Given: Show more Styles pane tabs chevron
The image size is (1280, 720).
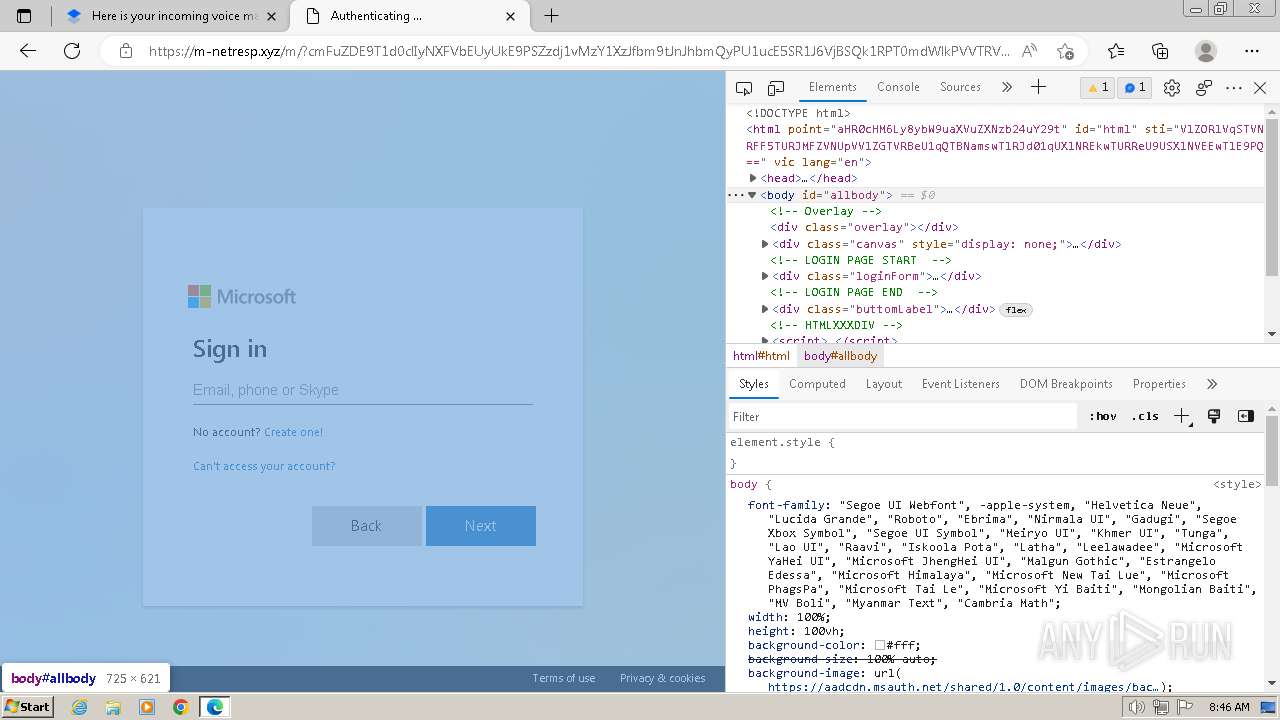Looking at the screenshot, I should [x=1212, y=384].
